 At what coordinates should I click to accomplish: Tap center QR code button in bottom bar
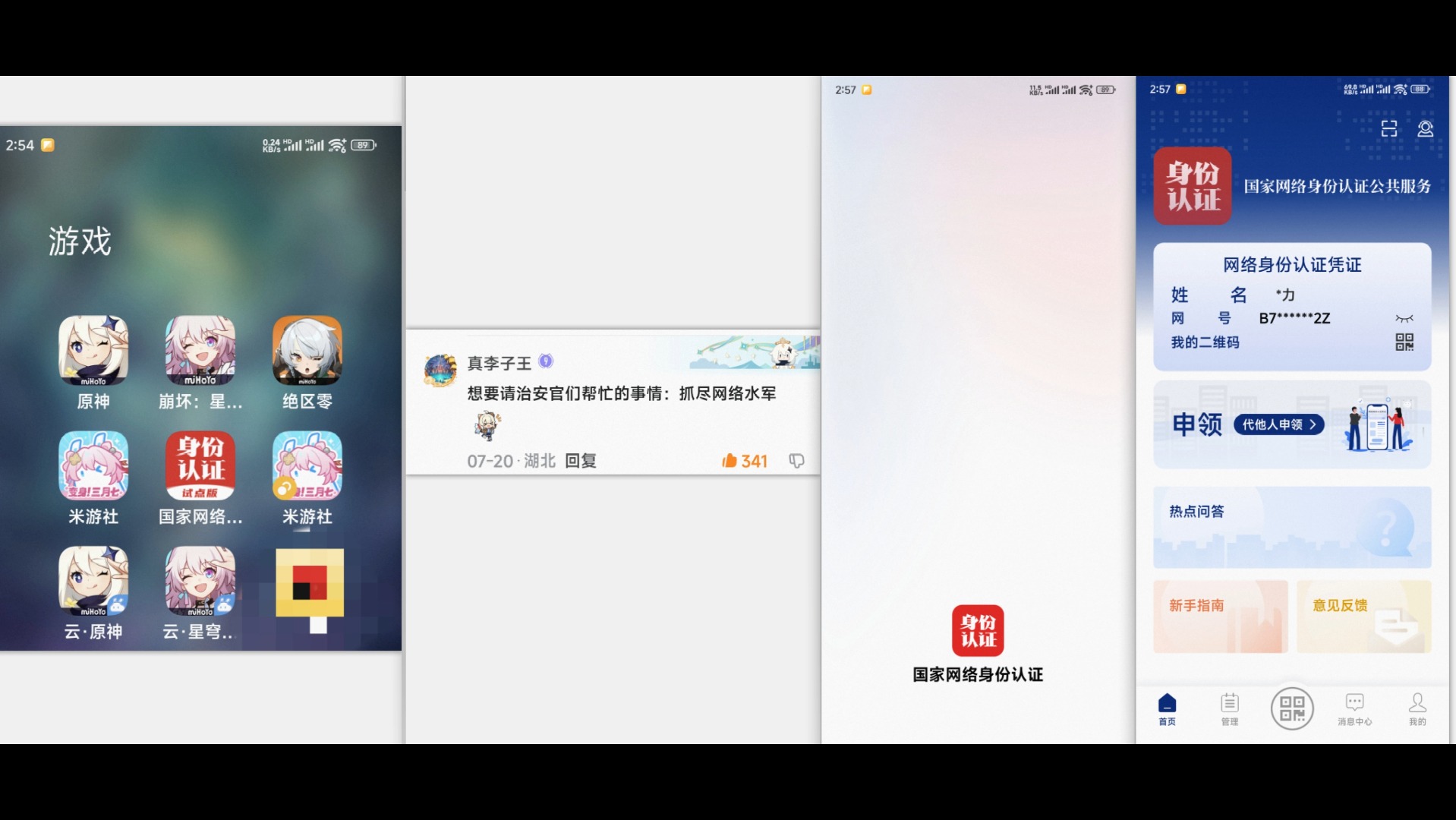[1292, 708]
